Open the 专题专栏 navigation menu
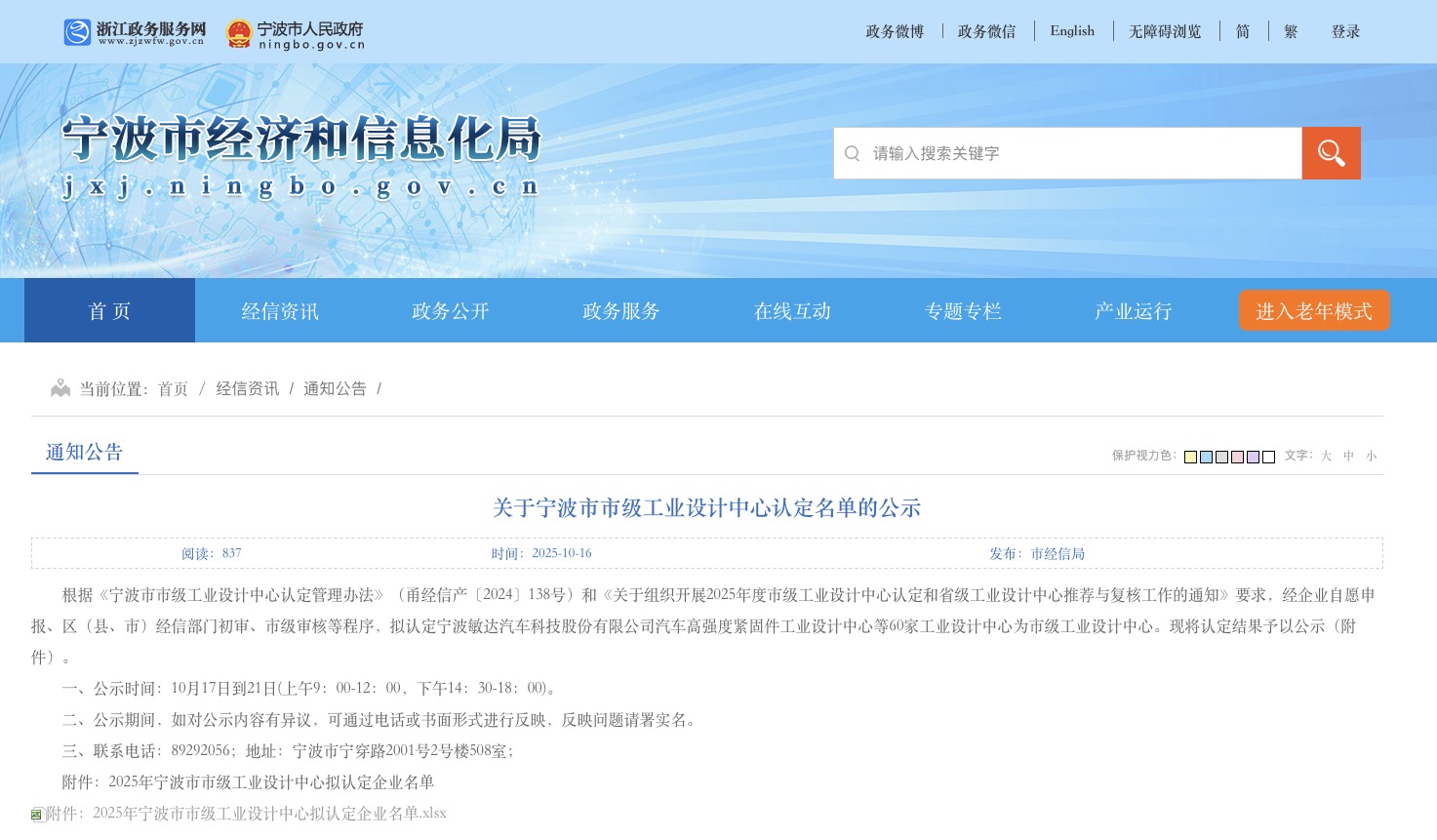1437x840 pixels. coord(962,310)
